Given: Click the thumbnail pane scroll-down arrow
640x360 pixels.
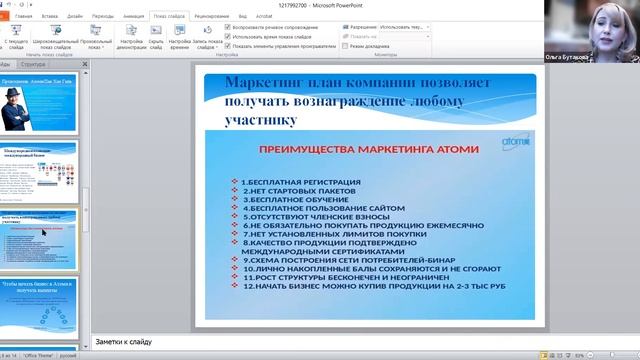Looking at the screenshot, I should (86, 347).
